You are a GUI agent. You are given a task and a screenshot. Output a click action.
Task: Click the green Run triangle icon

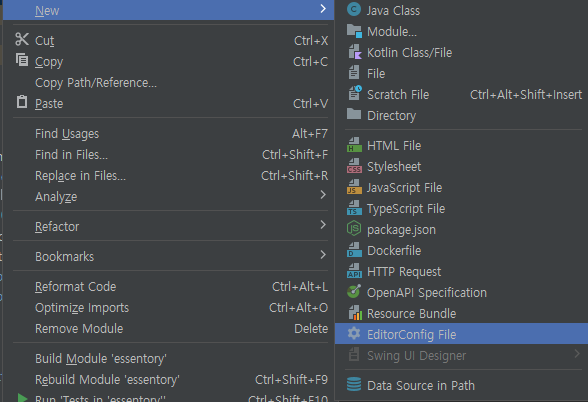point(22,398)
